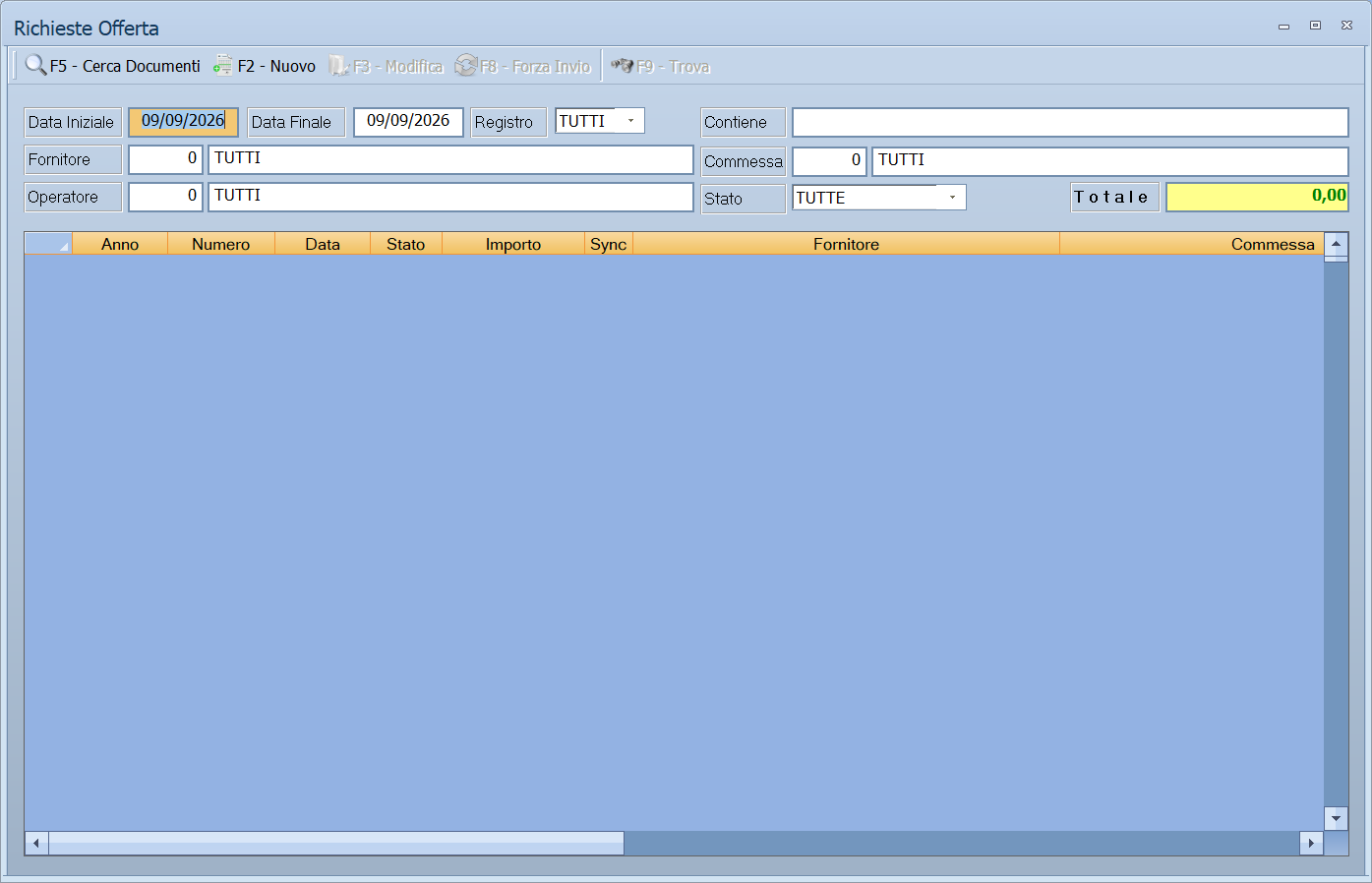Click the Commessa code field
1372x883 pixels.
click(x=829, y=160)
